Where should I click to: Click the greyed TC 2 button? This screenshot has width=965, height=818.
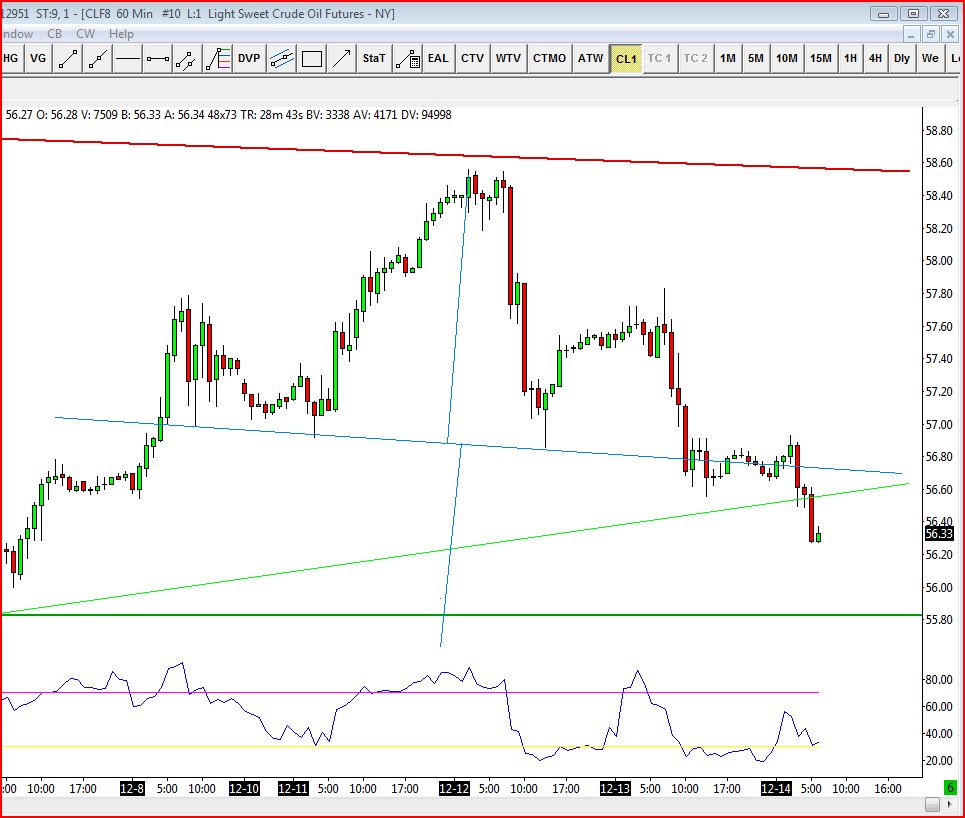(x=696, y=58)
